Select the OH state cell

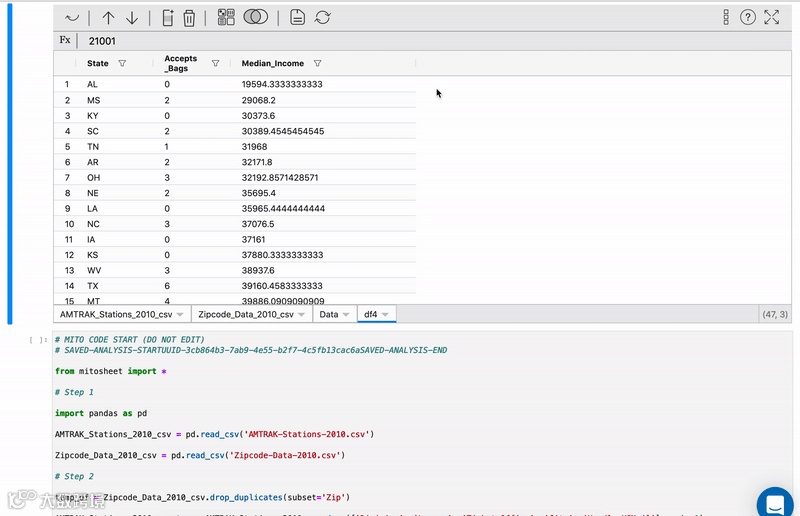tap(114, 178)
